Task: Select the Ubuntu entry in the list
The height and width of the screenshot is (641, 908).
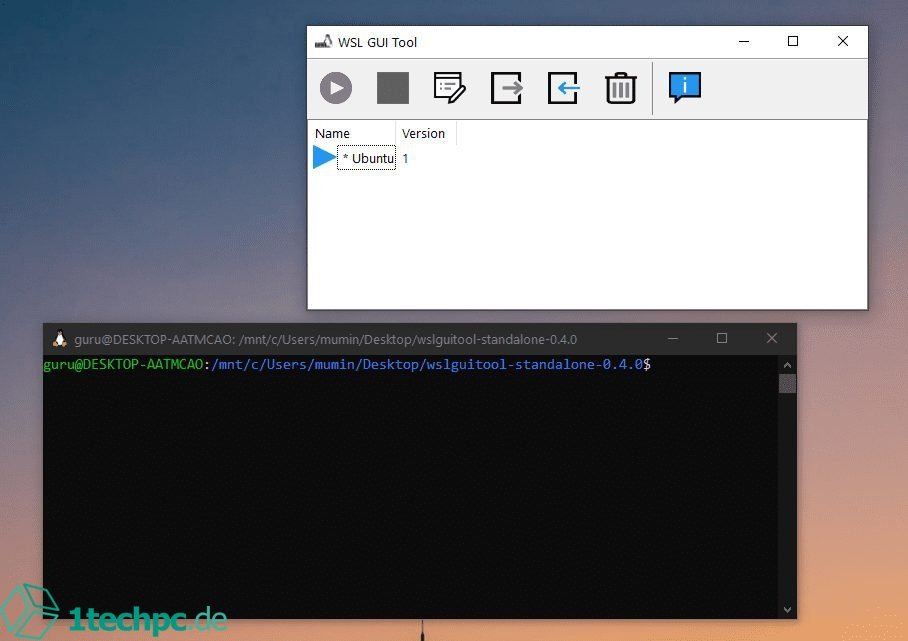Action: click(366, 158)
